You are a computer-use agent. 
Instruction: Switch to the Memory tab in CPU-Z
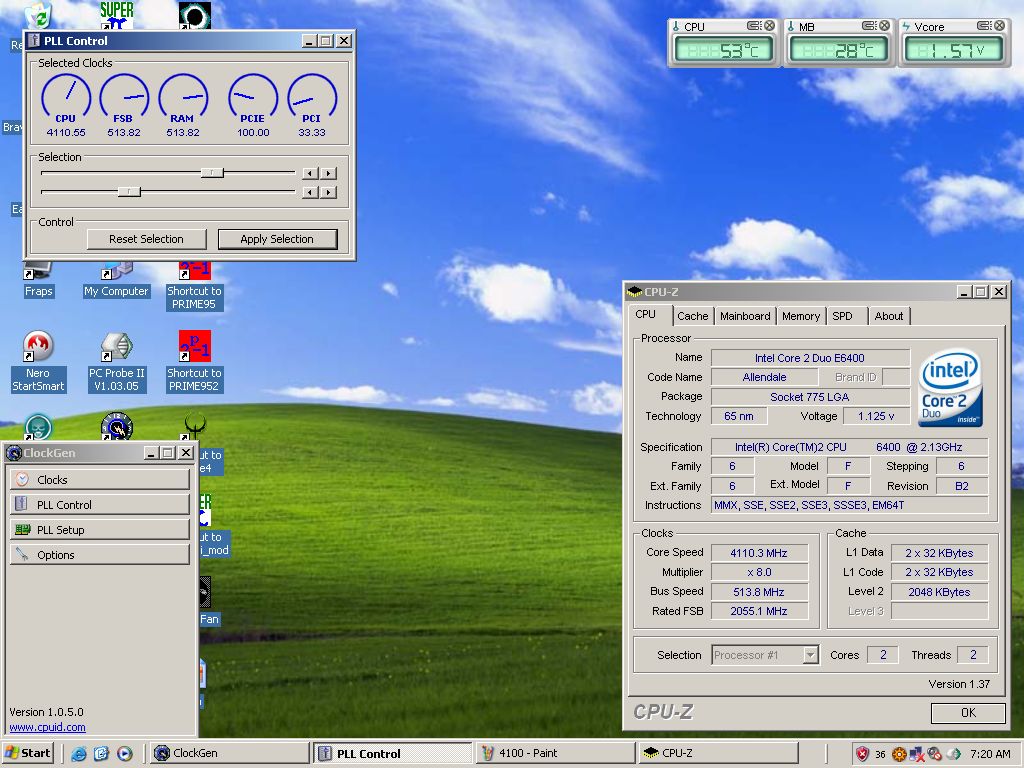click(x=800, y=316)
